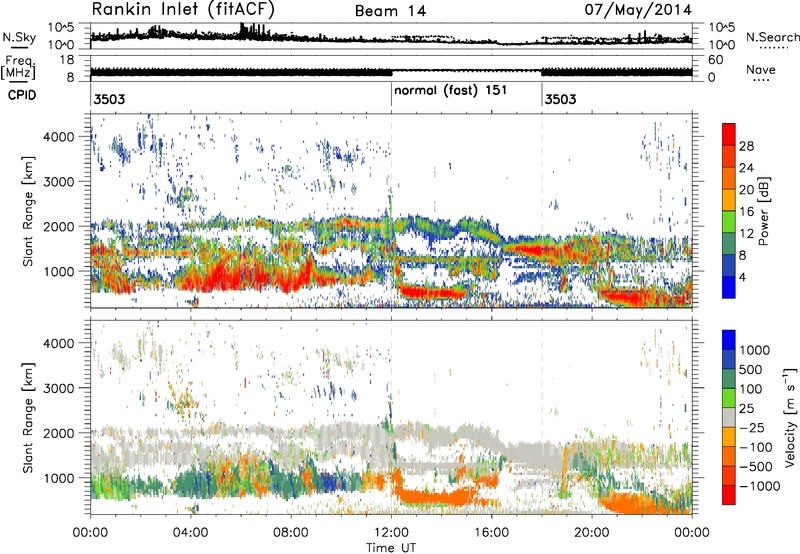The height and width of the screenshot is (554, 800).
Task: Click the '10^5' tick left of noise panel
Action: [61, 28]
